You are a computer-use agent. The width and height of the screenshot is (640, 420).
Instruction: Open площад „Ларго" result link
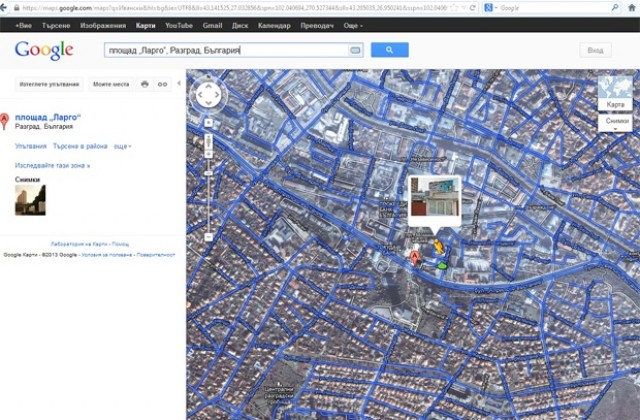pyautogui.click(x=48, y=117)
